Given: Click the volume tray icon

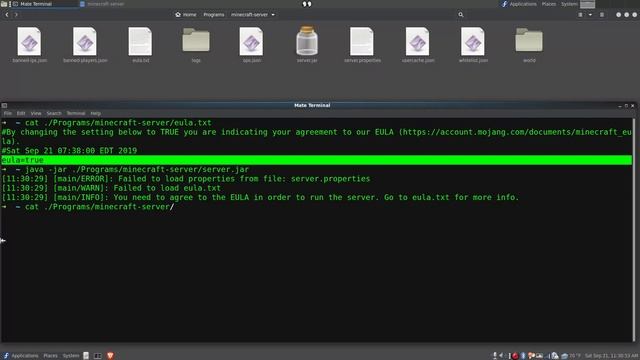Looking at the screenshot, I should (x=502, y=356).
